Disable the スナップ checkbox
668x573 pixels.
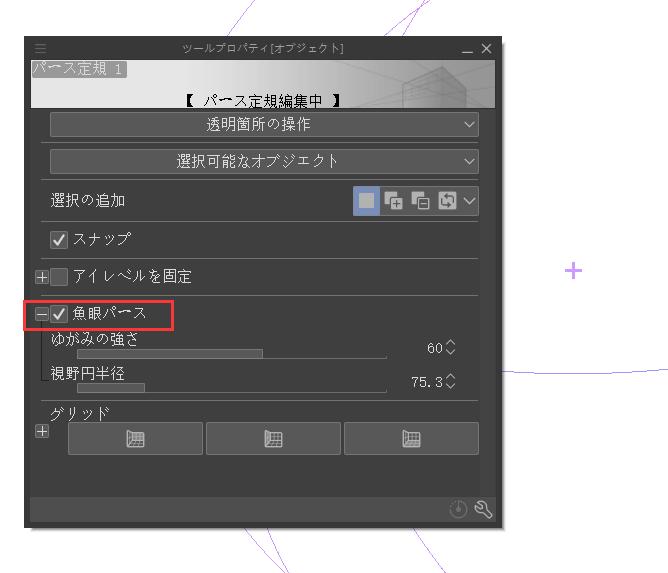coord(59,240)
